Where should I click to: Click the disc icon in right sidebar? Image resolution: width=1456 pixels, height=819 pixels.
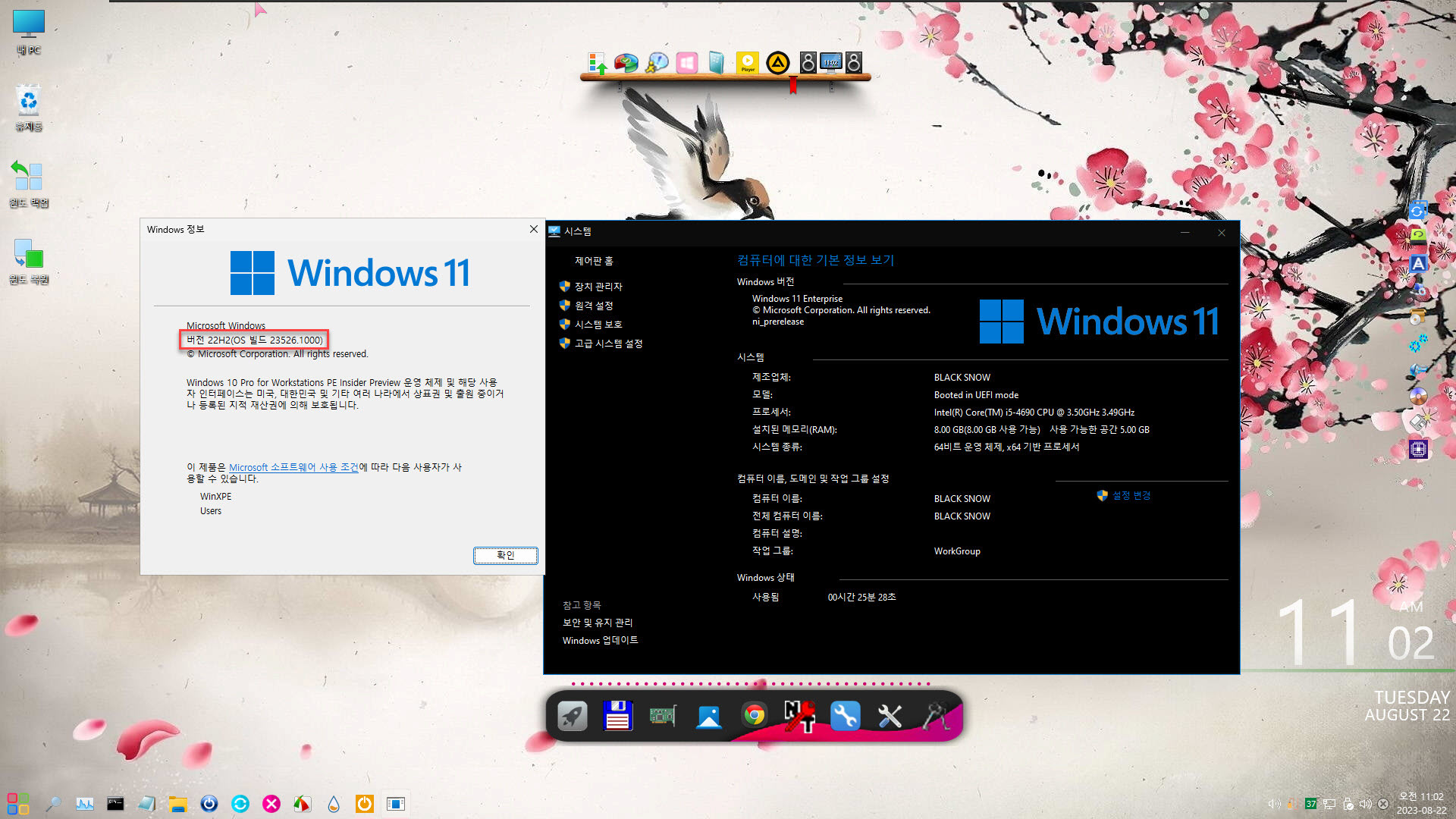tap(1419, 396)
